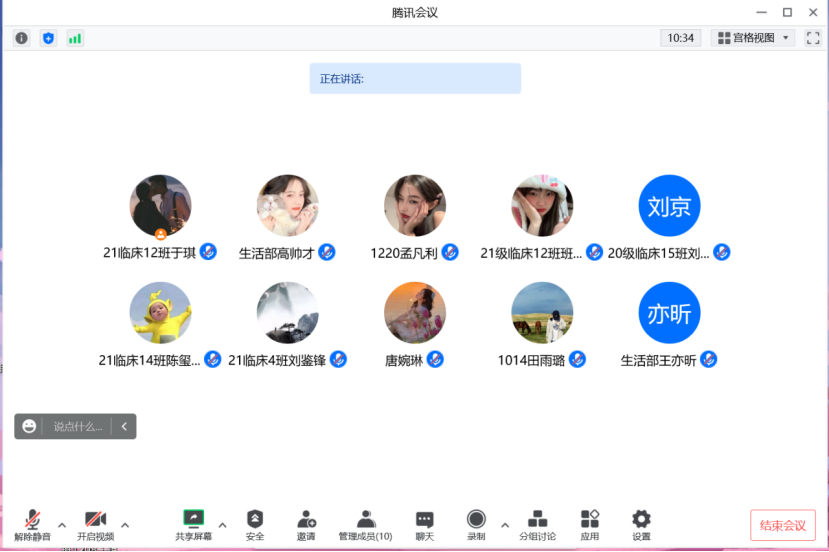
Task: Turn on camera with 开启视频
Action: [x=95, y=524]
